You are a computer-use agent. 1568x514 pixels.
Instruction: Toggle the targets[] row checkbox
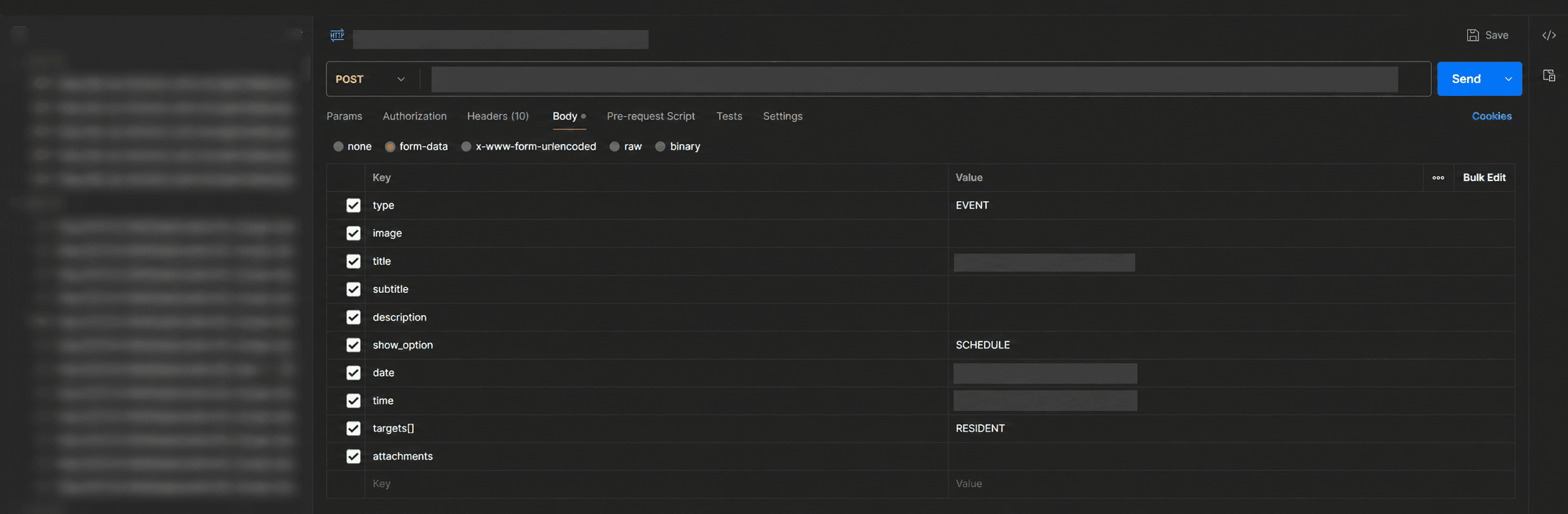click(x=354, y=428)
